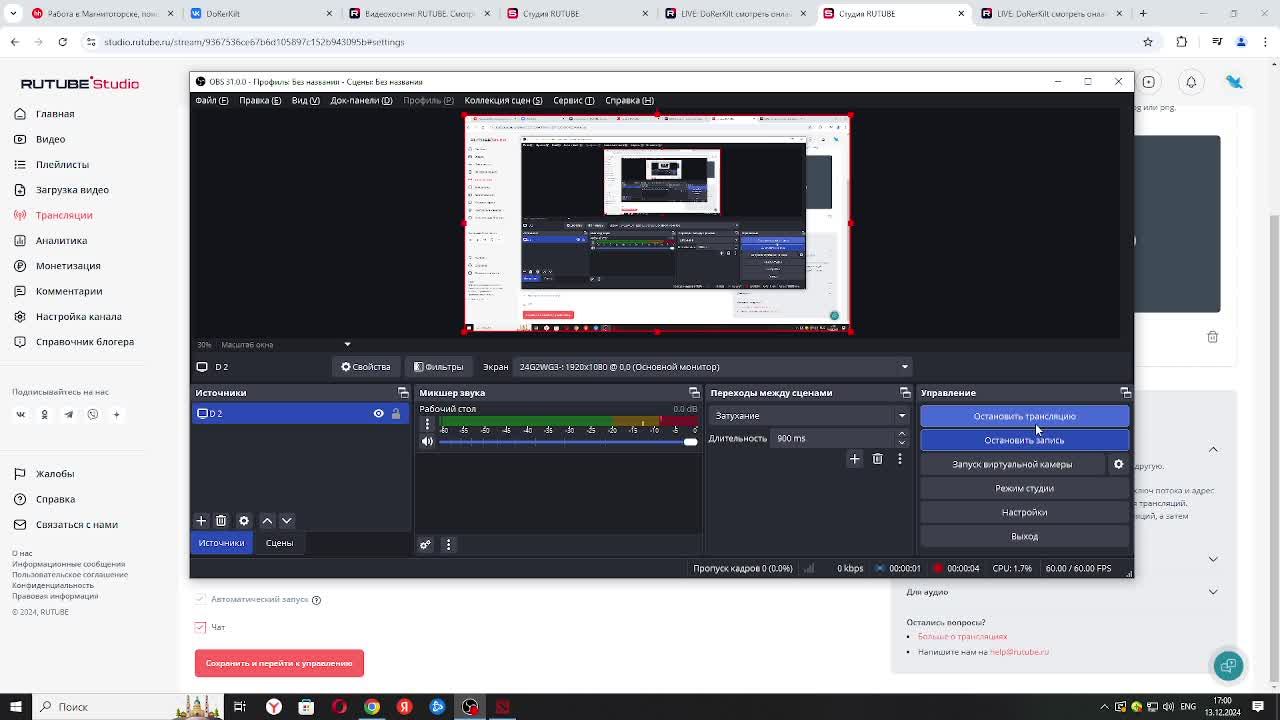Open the Telegram social icon in sidebar
The width and height of the screenshot is (1280, 720).
click(x=68, y=414)
